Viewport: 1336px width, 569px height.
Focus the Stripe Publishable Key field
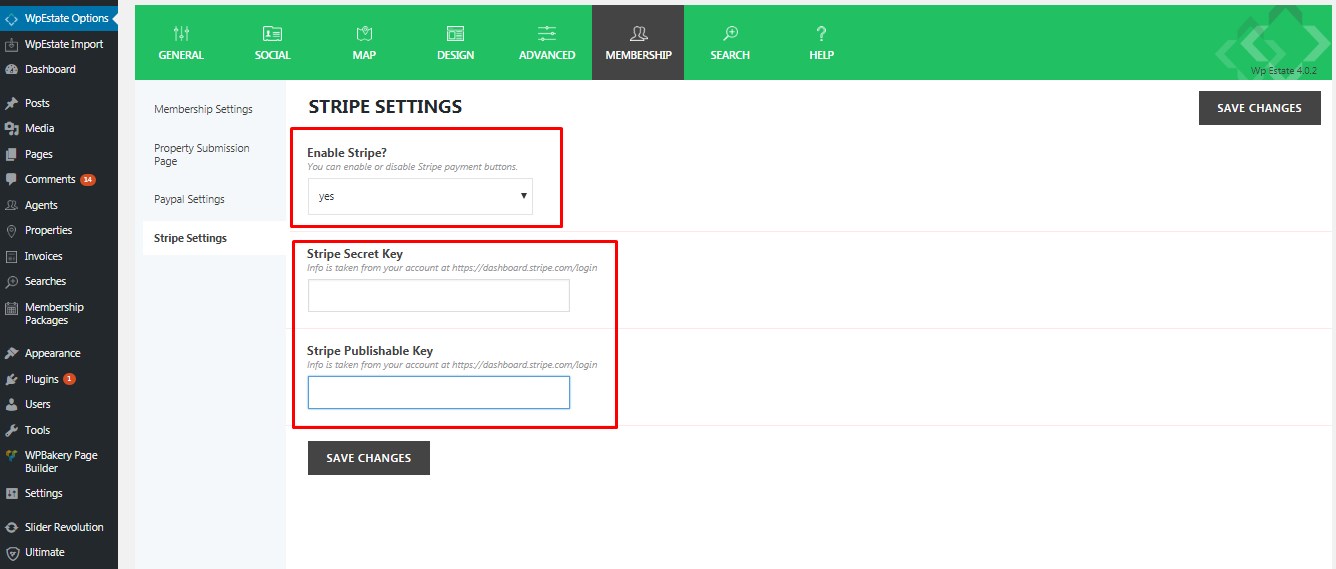[438, 393]
